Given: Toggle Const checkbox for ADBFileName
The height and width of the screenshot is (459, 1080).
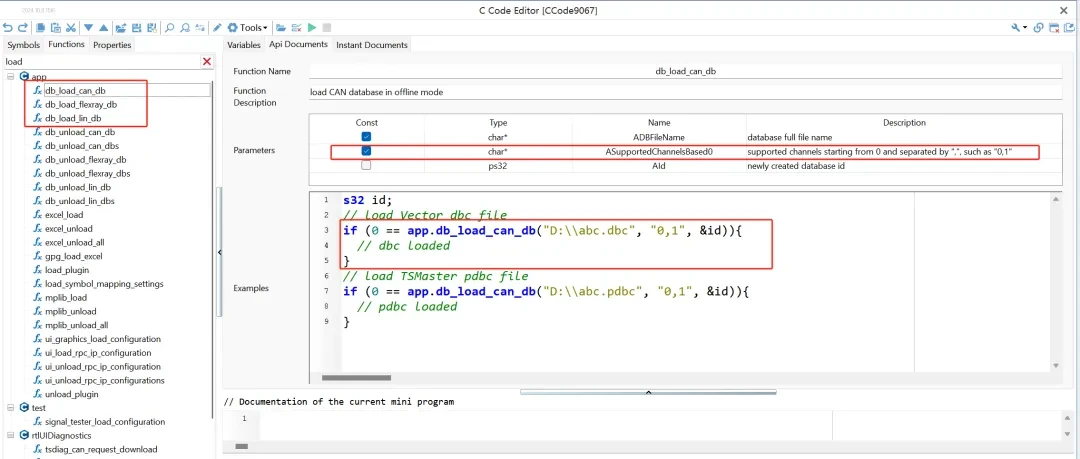Looking at the screenshot, I should click(x=366, y=137).
